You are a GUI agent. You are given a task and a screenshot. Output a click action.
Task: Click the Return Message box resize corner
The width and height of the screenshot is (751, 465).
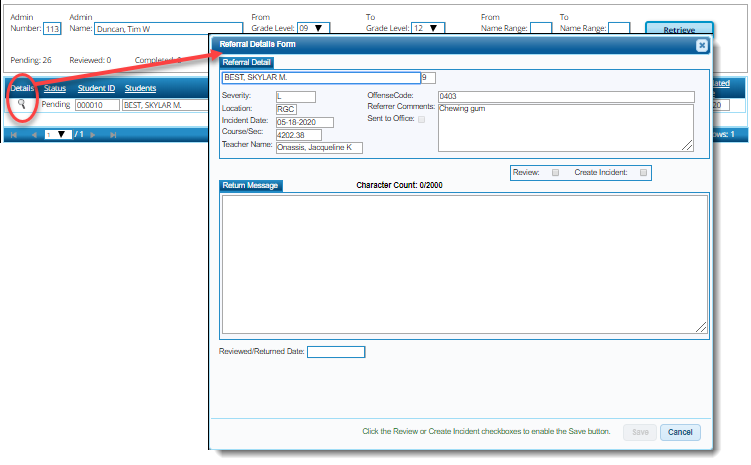(x=701, y=326)
